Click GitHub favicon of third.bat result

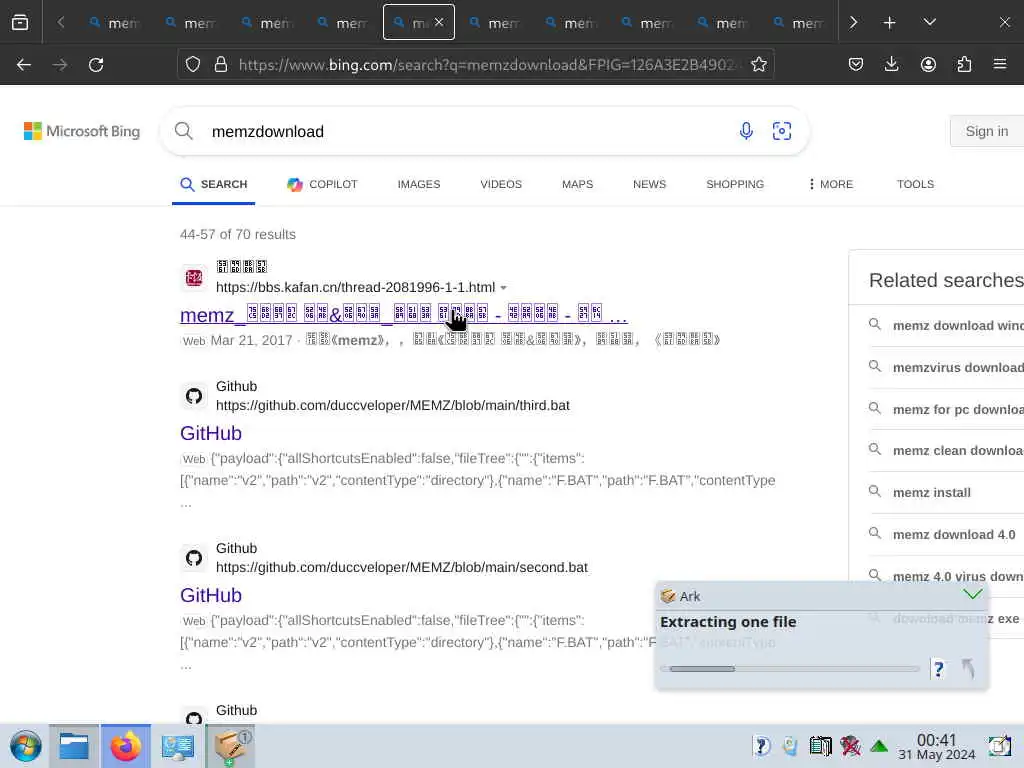point(194,396)
